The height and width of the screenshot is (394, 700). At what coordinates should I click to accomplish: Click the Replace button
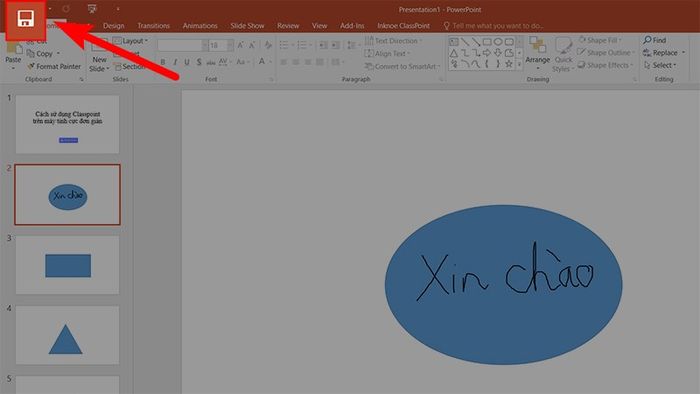tap(664, 53)
